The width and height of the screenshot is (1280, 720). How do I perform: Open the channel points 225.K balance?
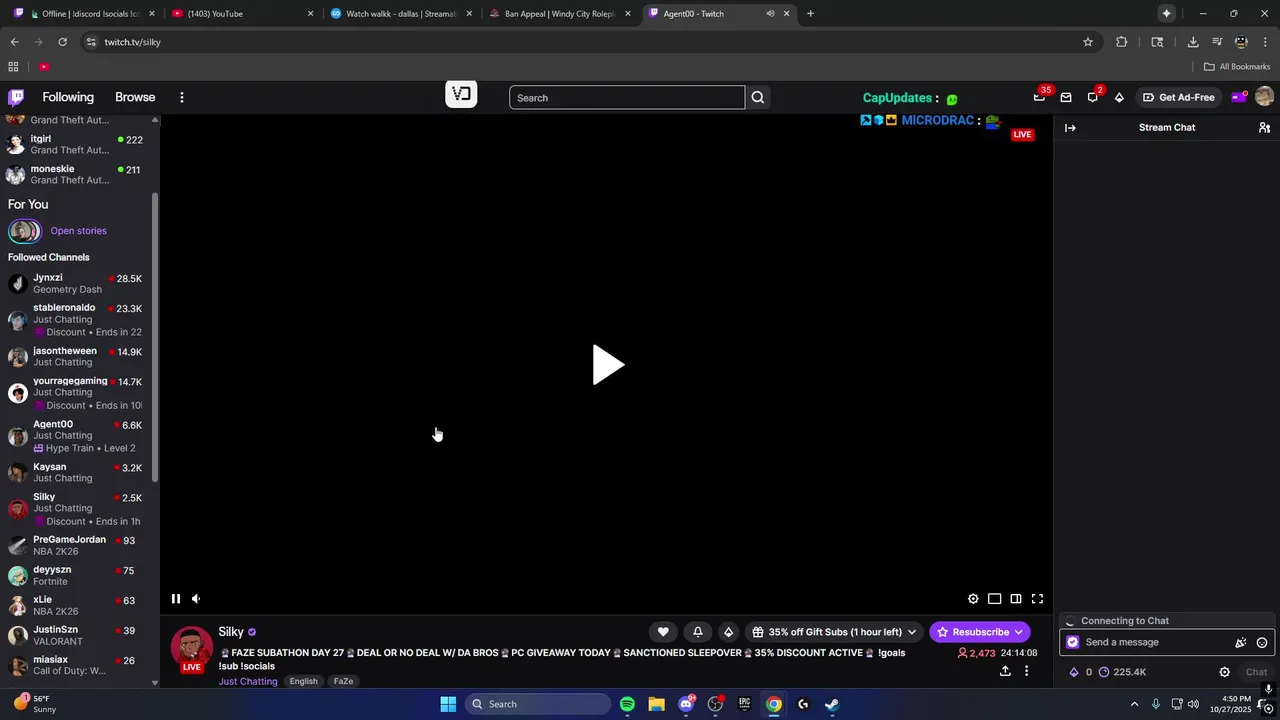[1121, 672]
